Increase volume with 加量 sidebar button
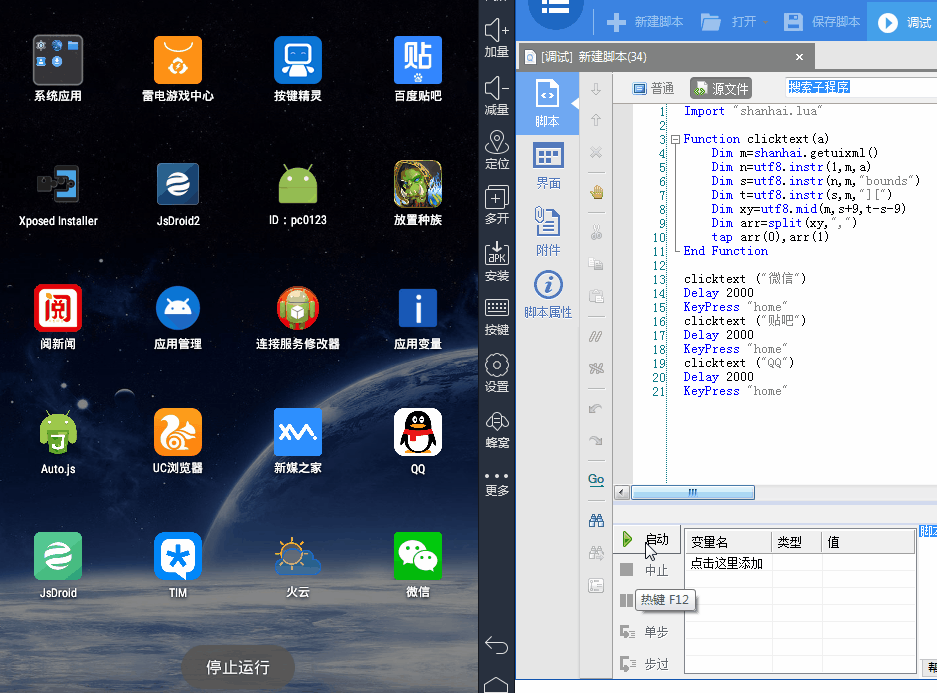Viewport: 937px width, 693px height. [x=497, y=39]
